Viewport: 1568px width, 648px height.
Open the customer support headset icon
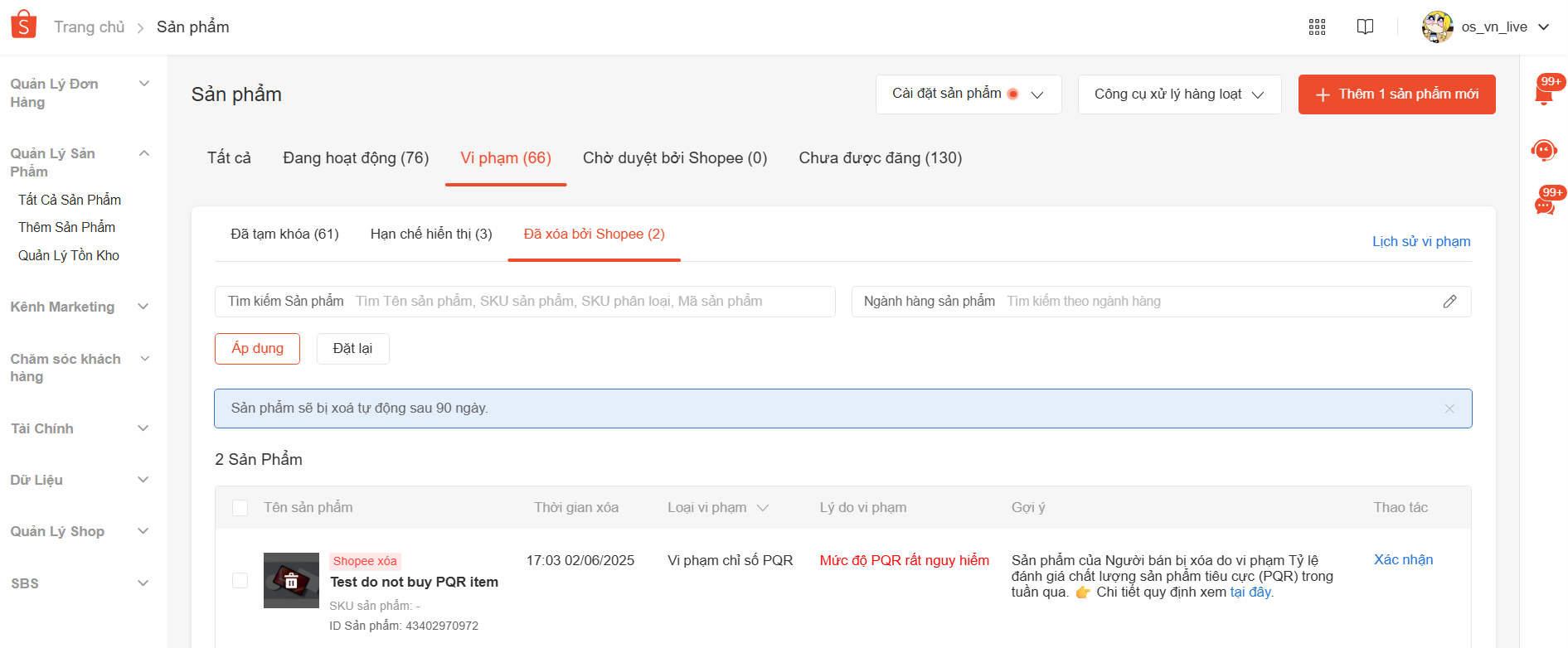click(x=1544, y=150)
